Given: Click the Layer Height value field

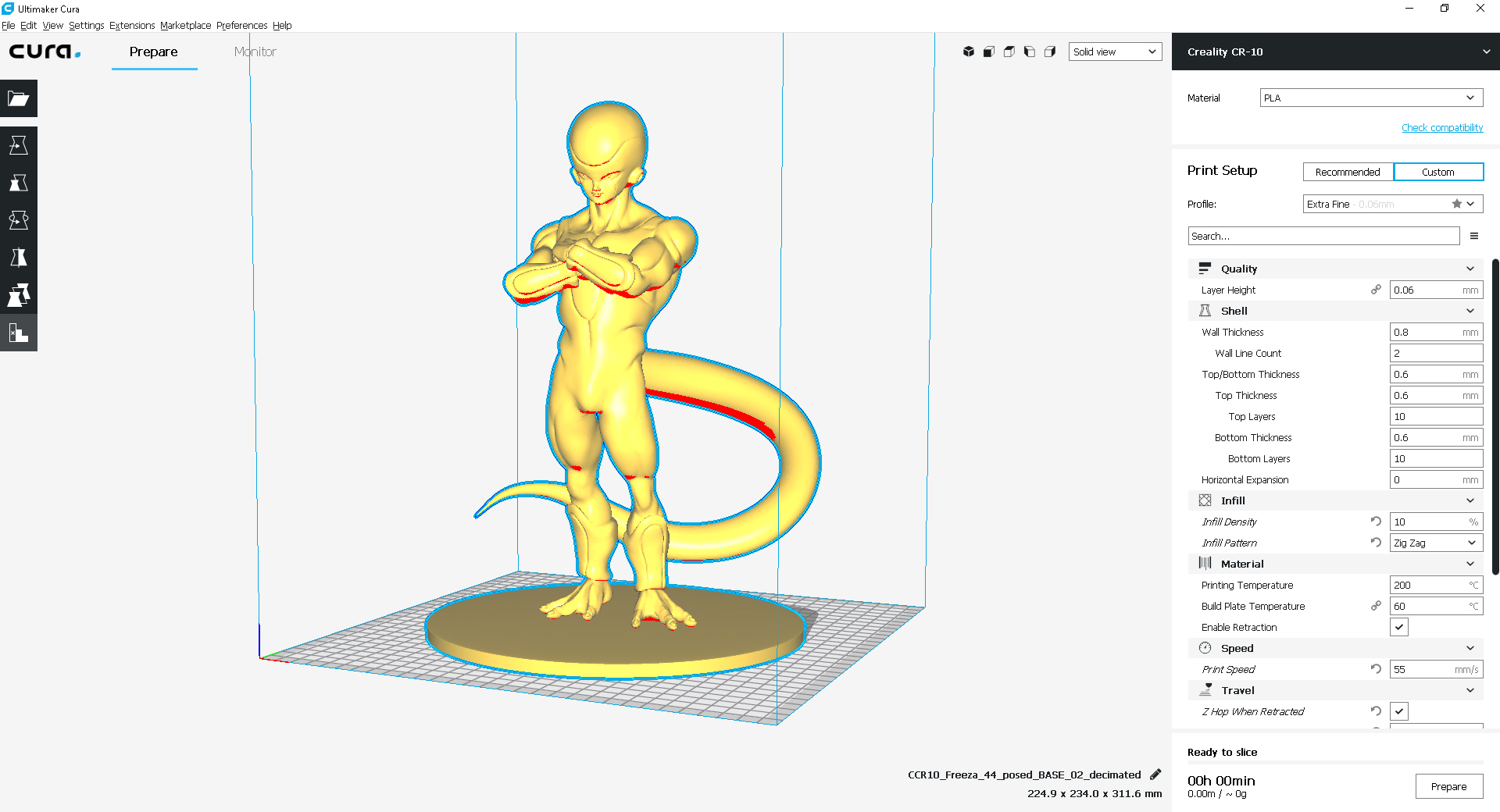Looking at the screenshot, I should (x=1436, y=290).
